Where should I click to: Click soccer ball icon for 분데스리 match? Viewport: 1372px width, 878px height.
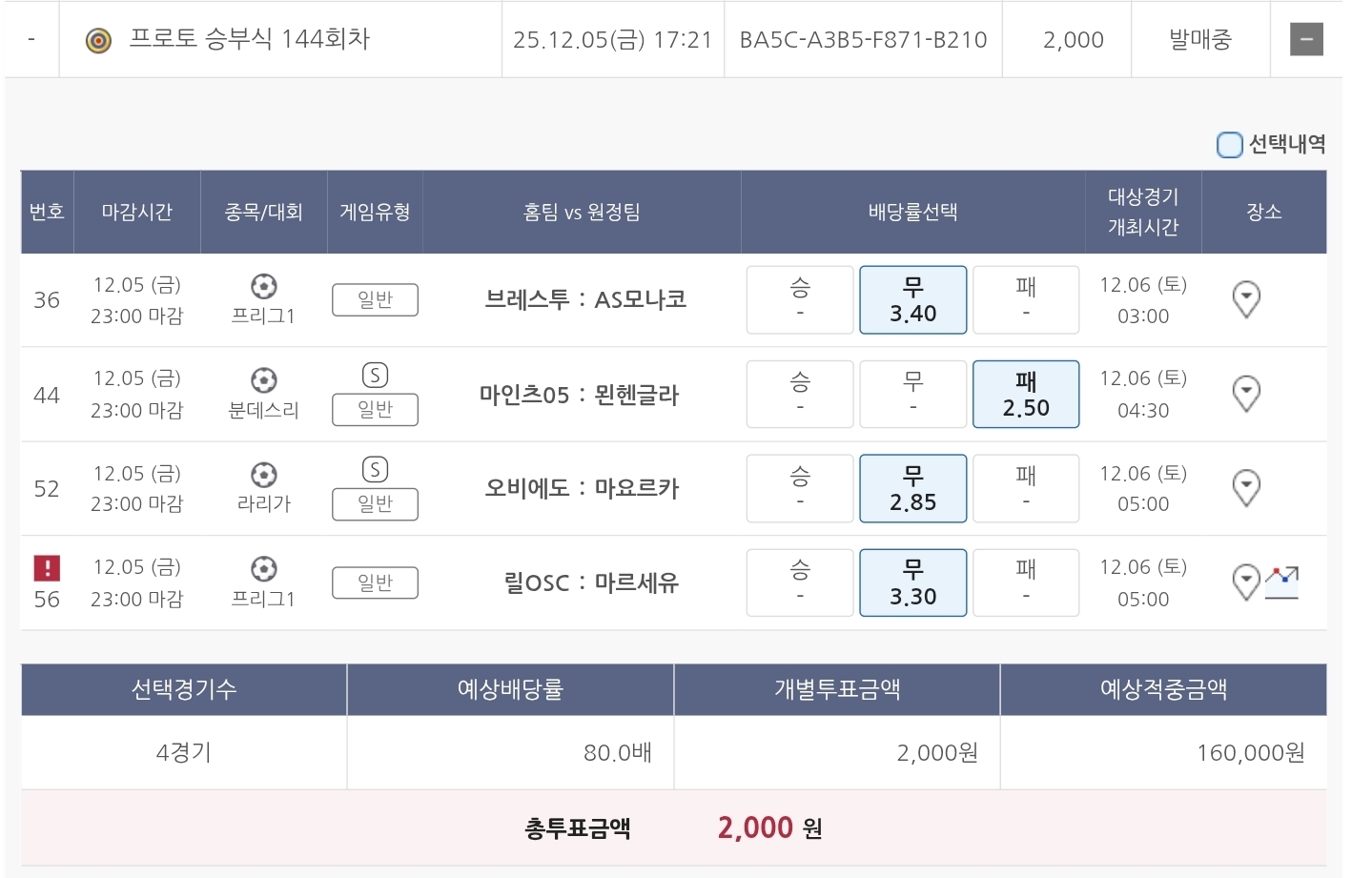point(263,380)
